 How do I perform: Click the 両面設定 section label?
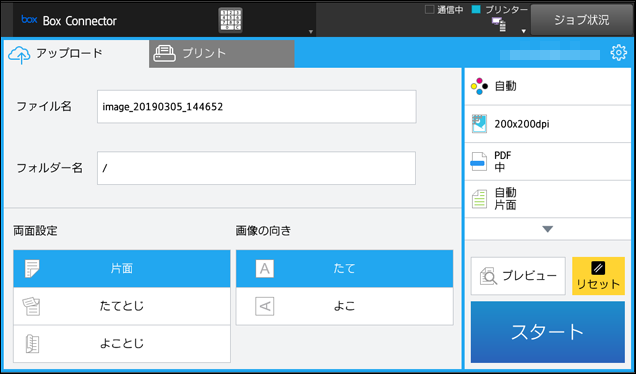(35, 231)
